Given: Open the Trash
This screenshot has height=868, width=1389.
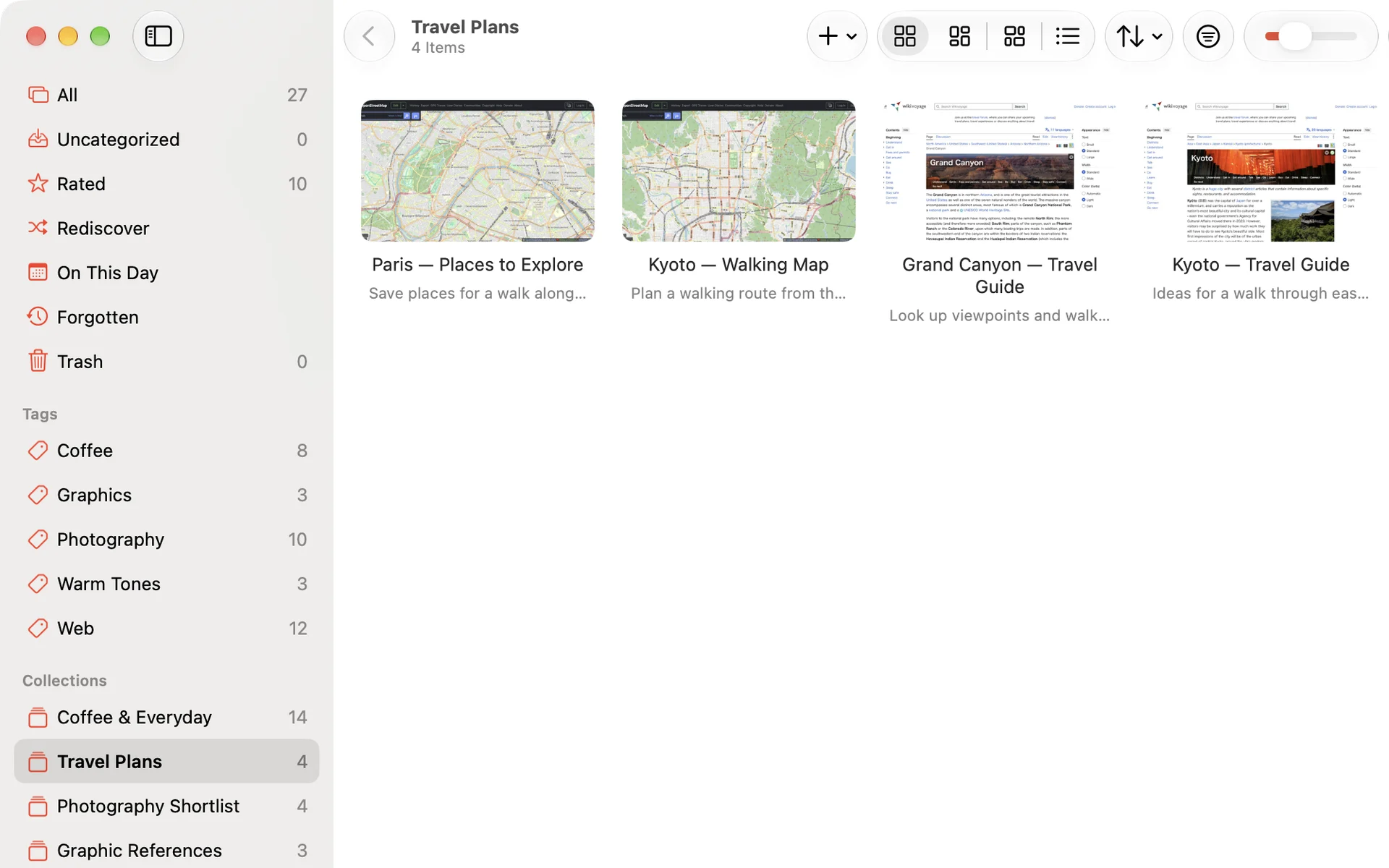Looking at the screenshot, I should click(x=166, y=361).
